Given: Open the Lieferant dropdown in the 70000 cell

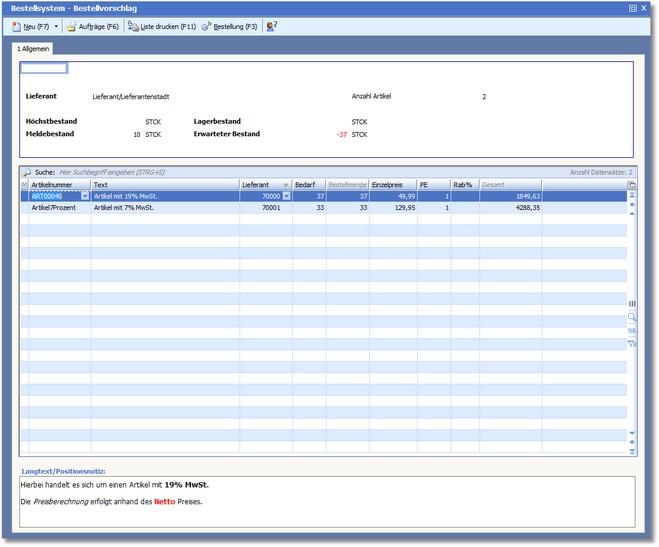Looking at the screenshot, I should pyautogui.click(x=287, y=196).
